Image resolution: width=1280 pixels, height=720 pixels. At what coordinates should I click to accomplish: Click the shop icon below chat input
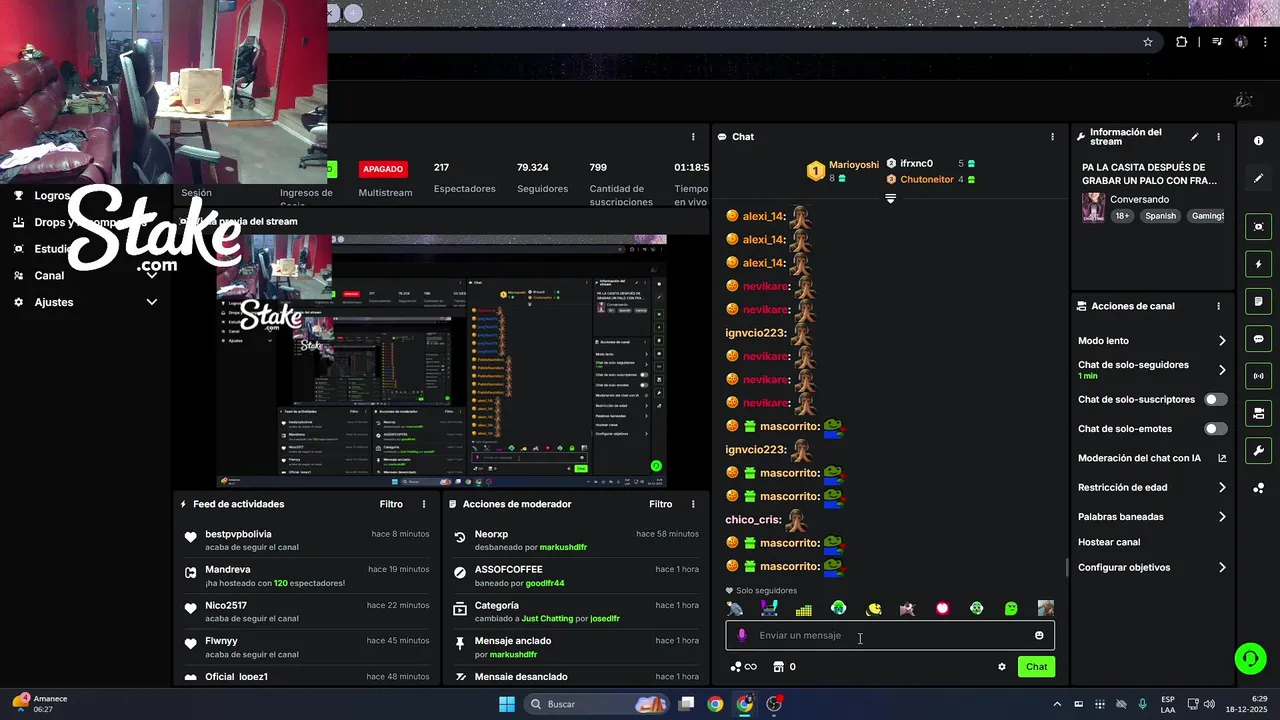click(x=778, y=667)
